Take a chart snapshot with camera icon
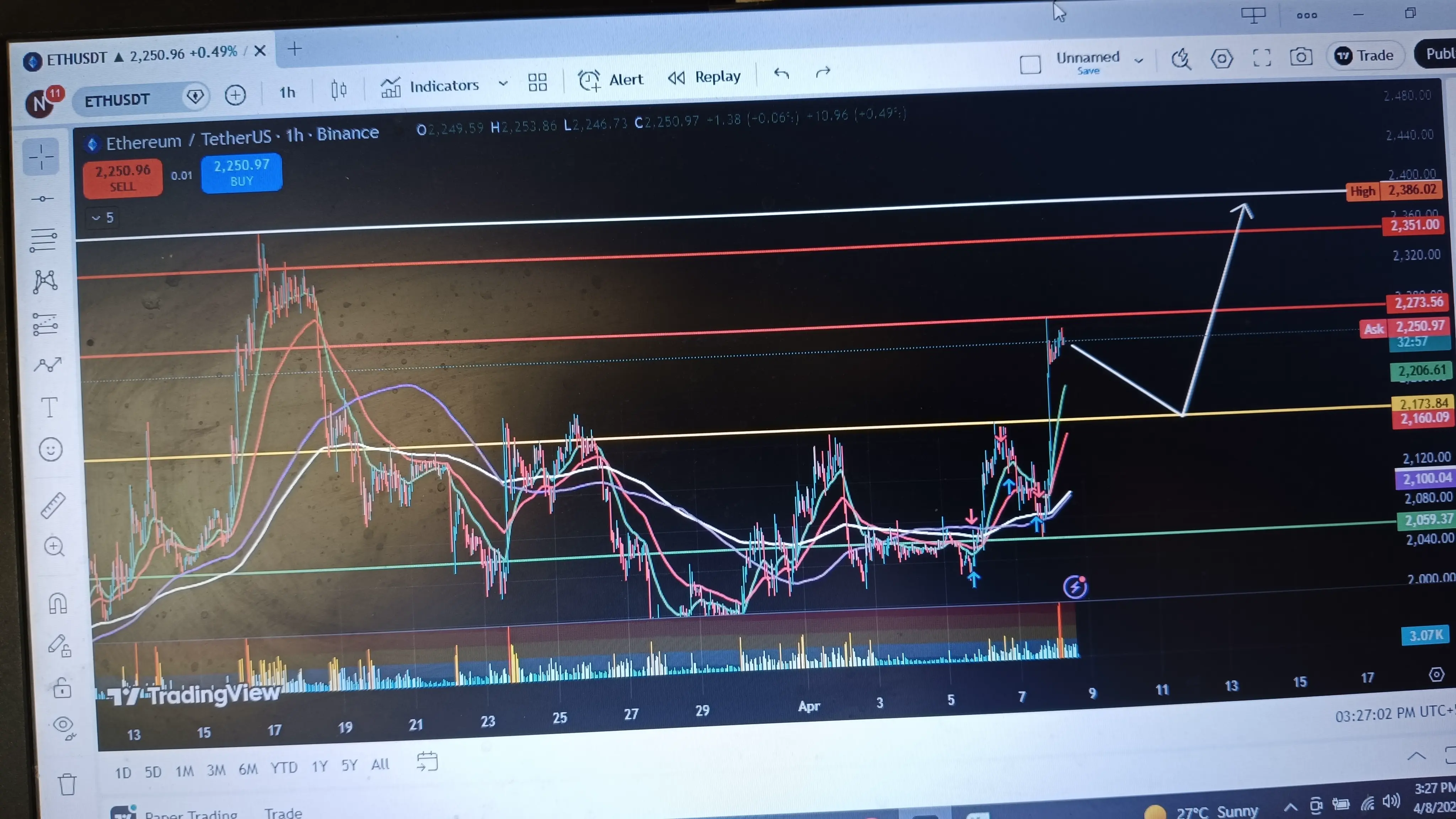The image size is (1456, 819). coord(1301,57)
